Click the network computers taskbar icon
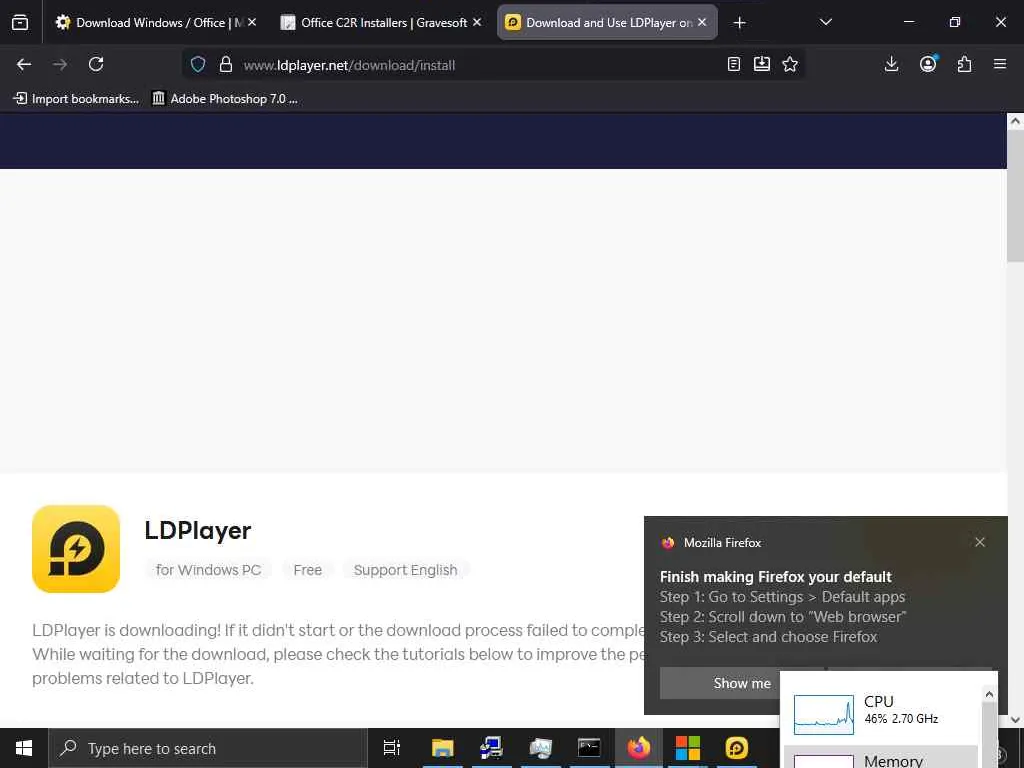The image size is (1024, 768). 491,748
